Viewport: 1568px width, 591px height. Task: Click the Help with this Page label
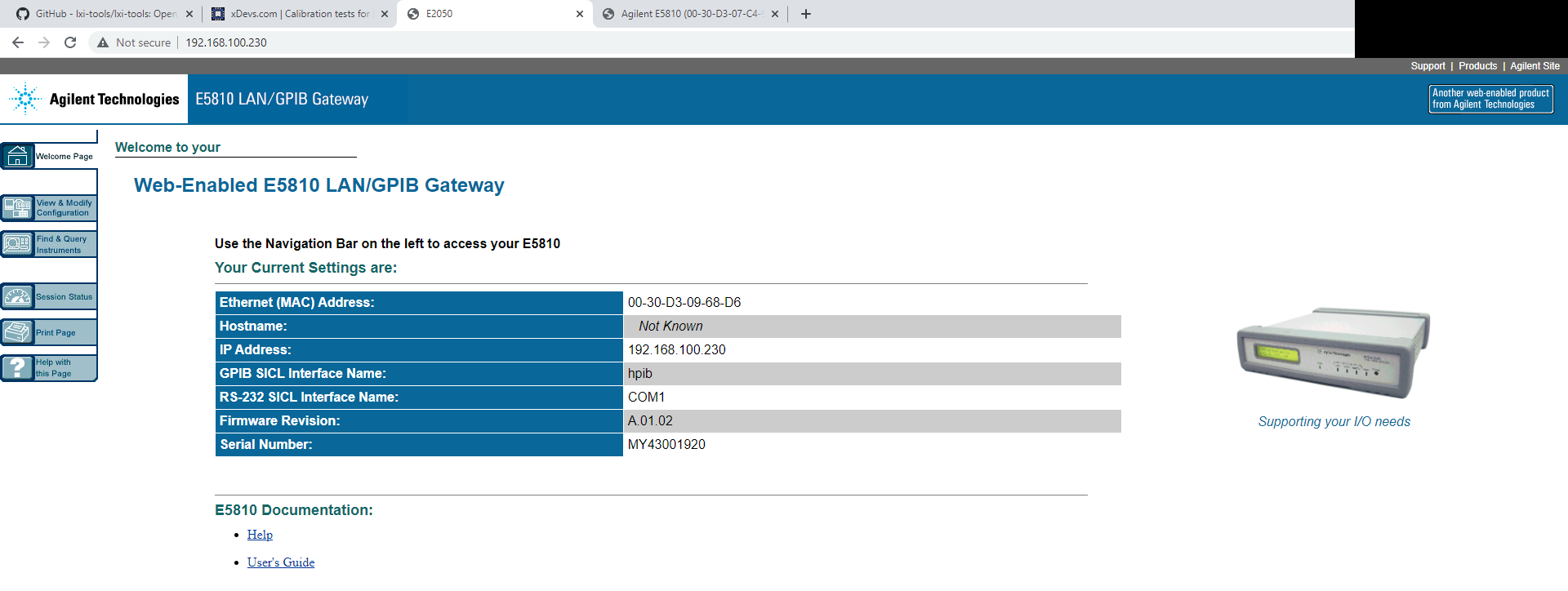[53, 368]
